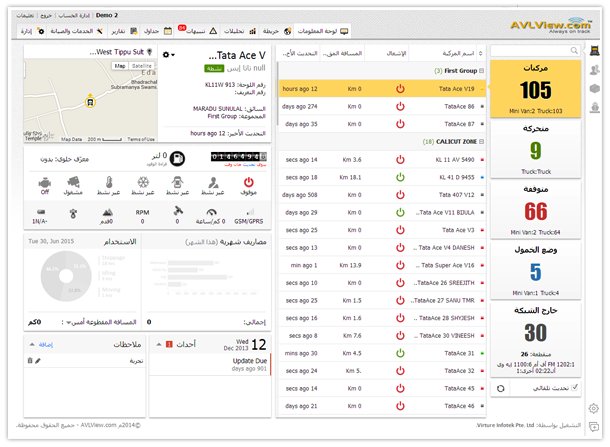Switch the map to Satellite view
610x447 pixels.
(142, 66)
